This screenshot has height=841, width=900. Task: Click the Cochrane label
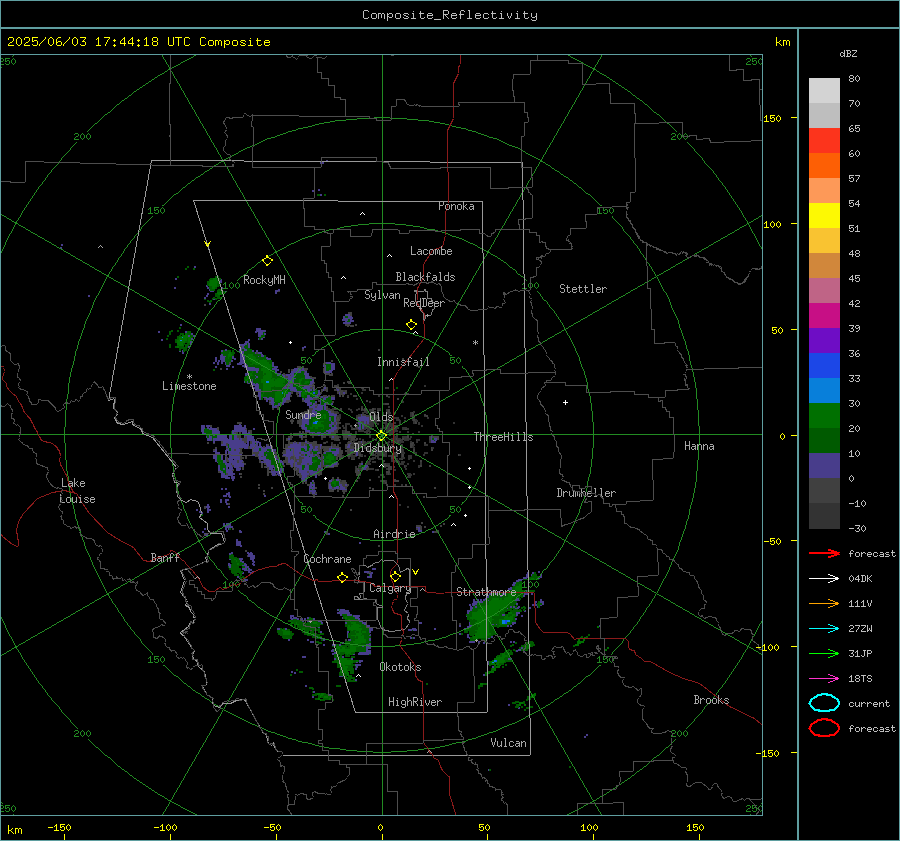click(x=327, y=559)
